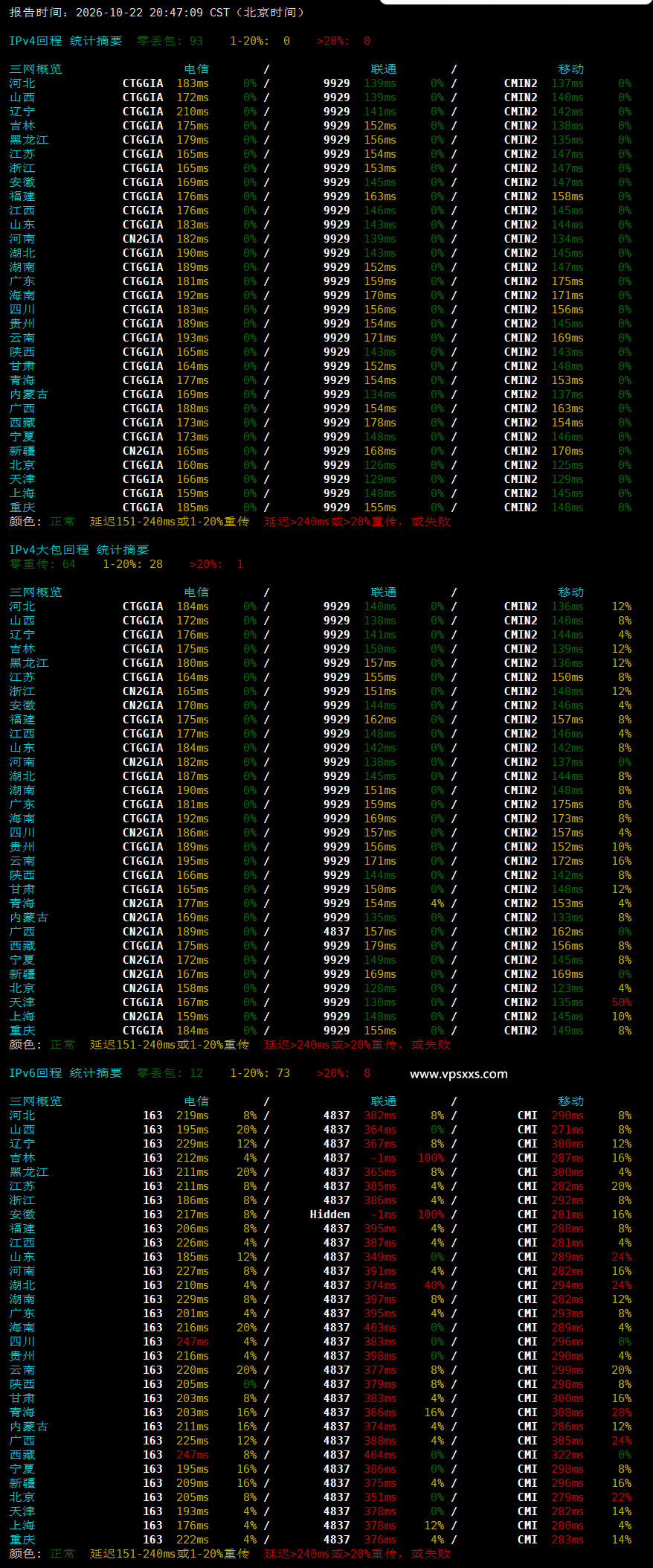
Task: Click 三网概览 label above IPv6 table
Action: pos(36,1101)
